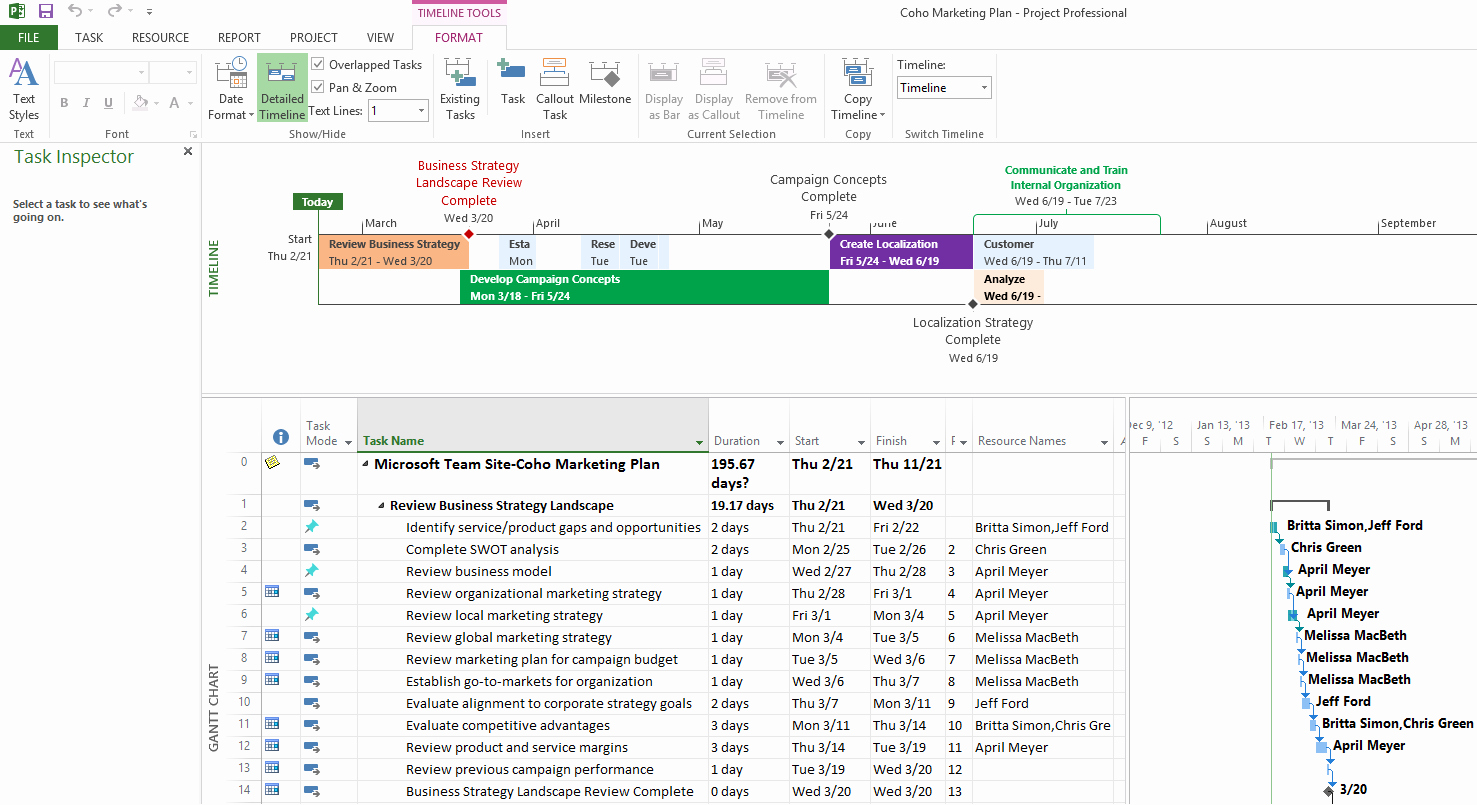Select Develop Campaign Concepts timeline bar
The height and width of the screenshot is (805, 1477).
(644, 287)
